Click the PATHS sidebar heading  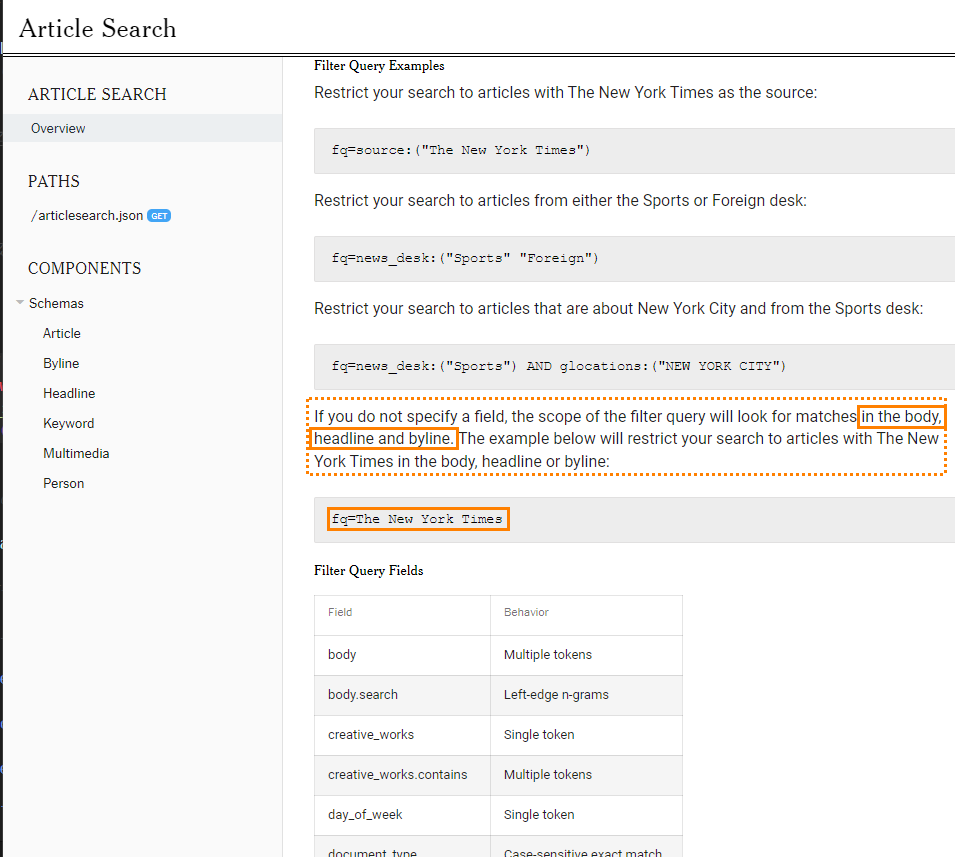point(54,182)
